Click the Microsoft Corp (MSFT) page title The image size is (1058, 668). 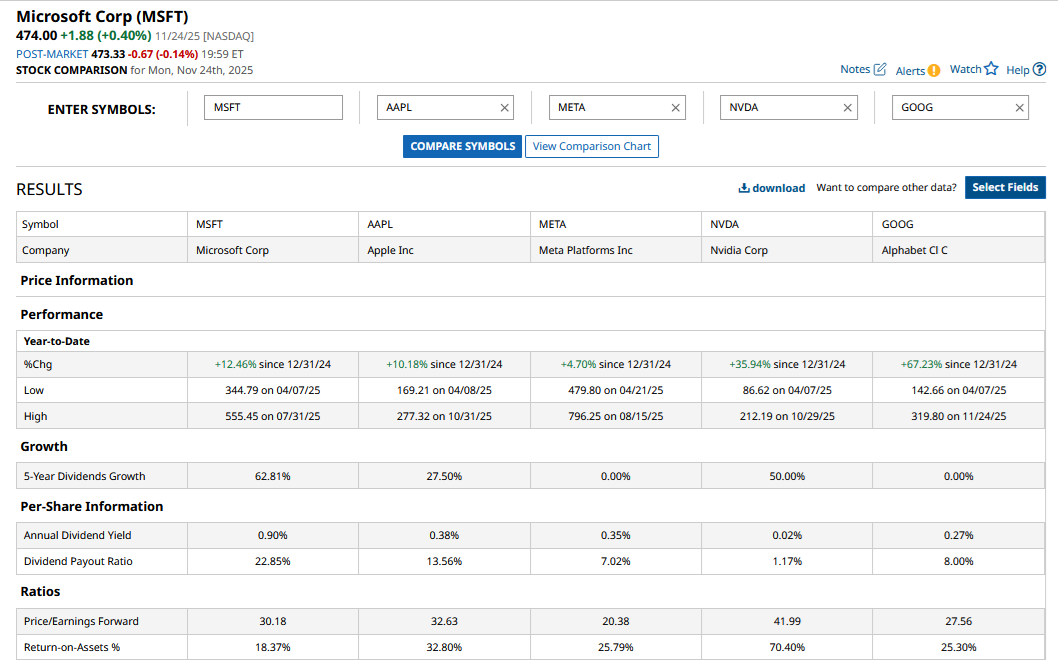[x=102, y=17]
